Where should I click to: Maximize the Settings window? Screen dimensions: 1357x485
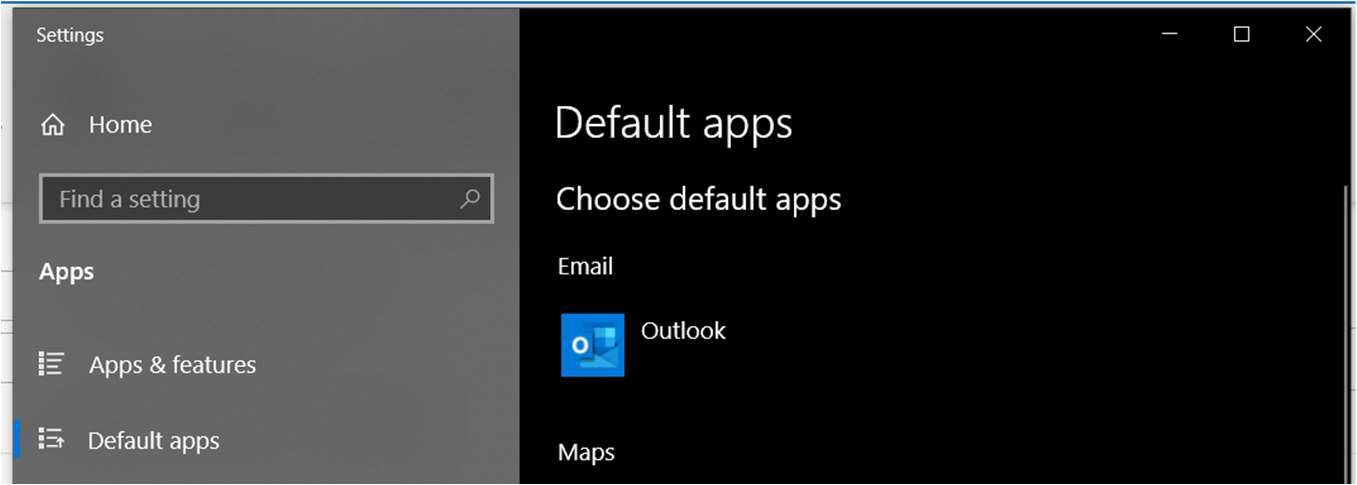pos(1241,35)
